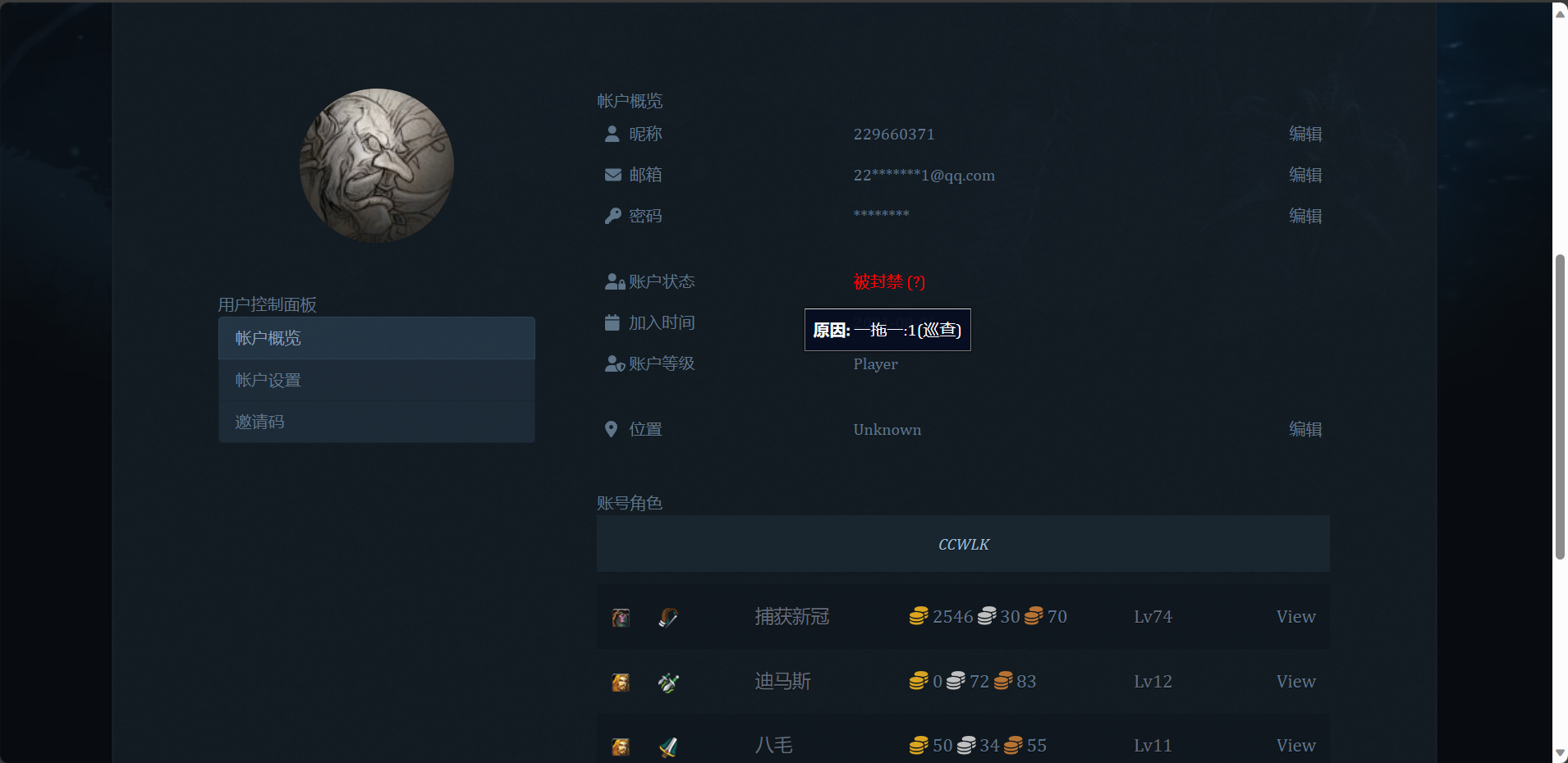
Task: Click the calendar icon beside 加入时间
Action: tap(612, 322)
